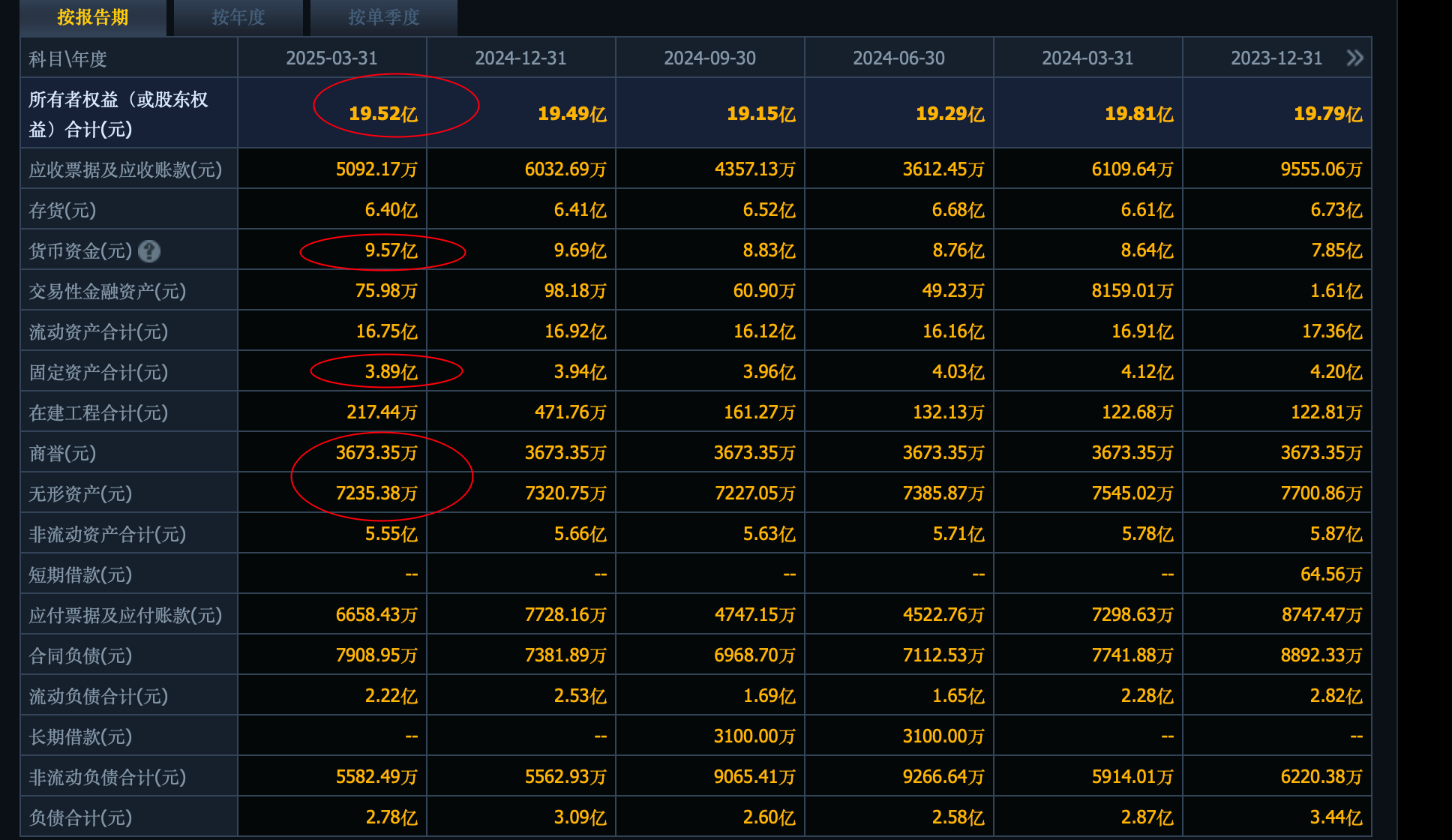Click the circled 3.89亿 fixed assets value
Viewport: 1452px width, 840px height.
(391, 372)
